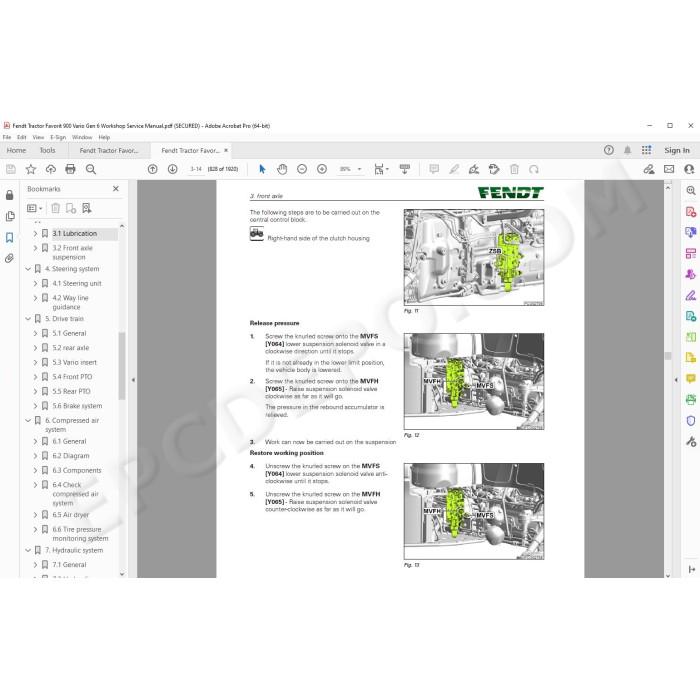Click the document vertical scrollbar thumb
The height and width of the screenshot is (700, 700).
pos(668,356)
